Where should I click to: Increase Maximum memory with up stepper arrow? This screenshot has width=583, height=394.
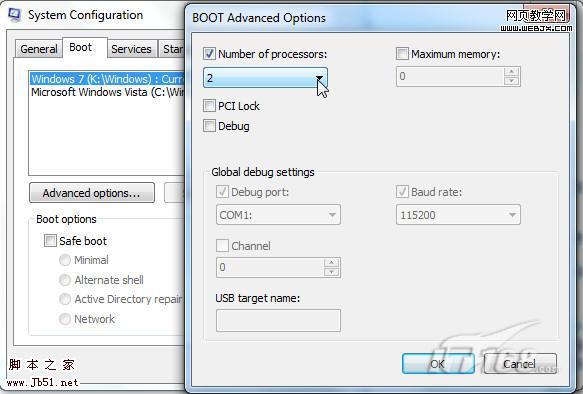click(x=512, y=72)
